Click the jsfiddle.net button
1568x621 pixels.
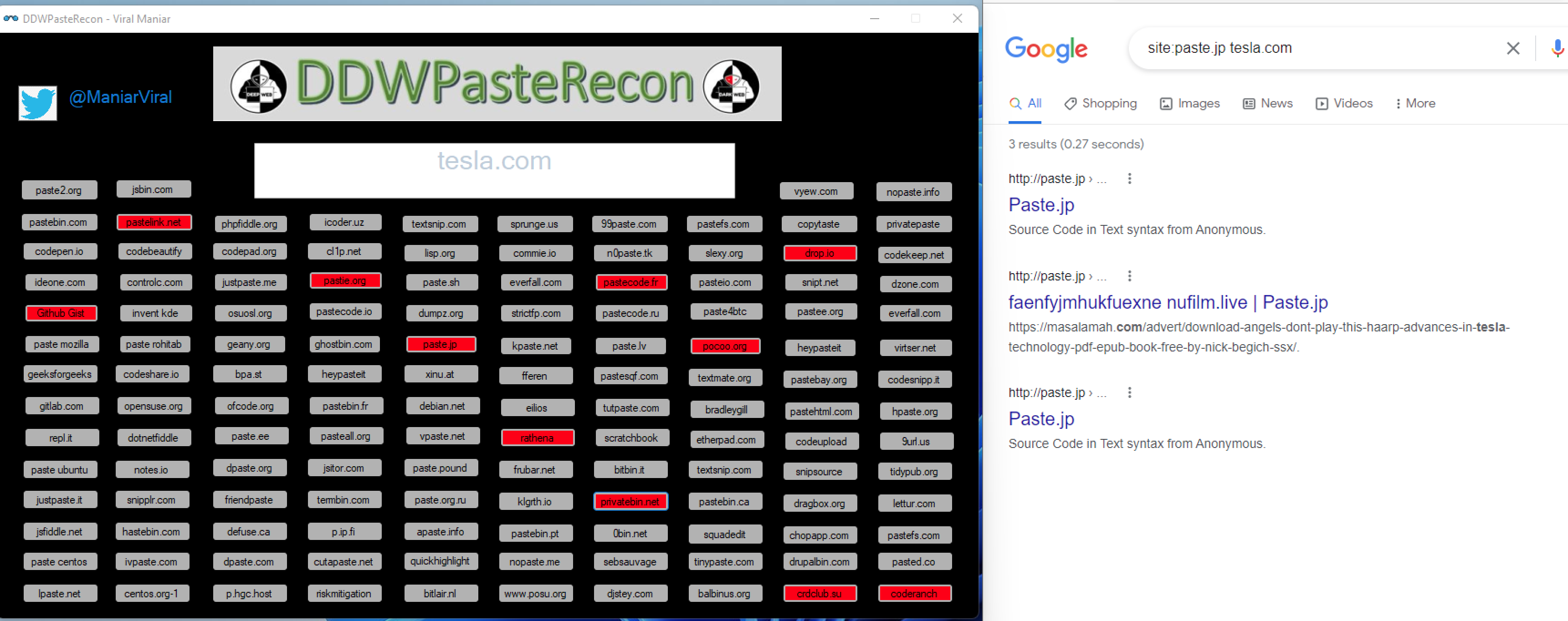click(x=60, y=532)
